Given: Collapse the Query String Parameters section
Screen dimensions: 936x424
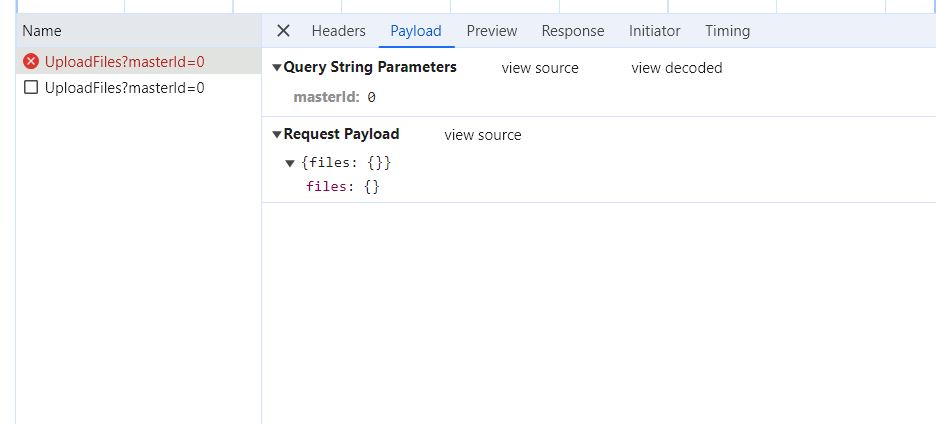Looking at the screenshot, I should [278, 68].
